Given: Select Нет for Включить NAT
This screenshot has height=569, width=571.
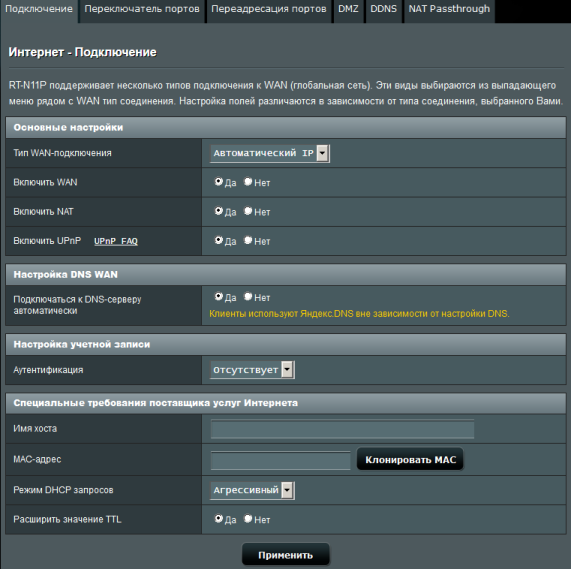Looking at the screenshot, I should point(248,211).
